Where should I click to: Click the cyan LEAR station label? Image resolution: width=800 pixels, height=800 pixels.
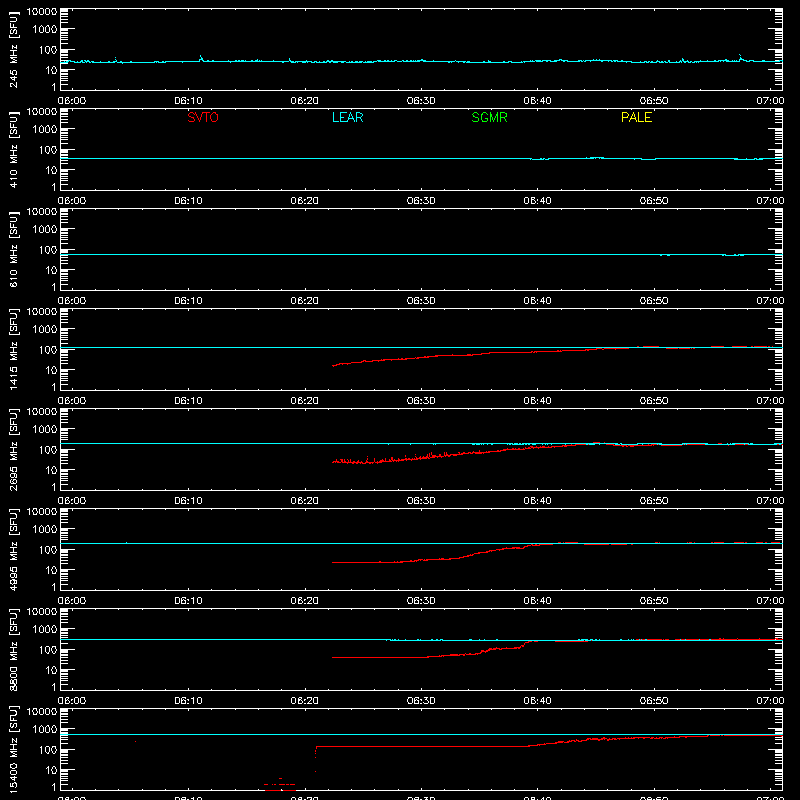coord(347,117)
